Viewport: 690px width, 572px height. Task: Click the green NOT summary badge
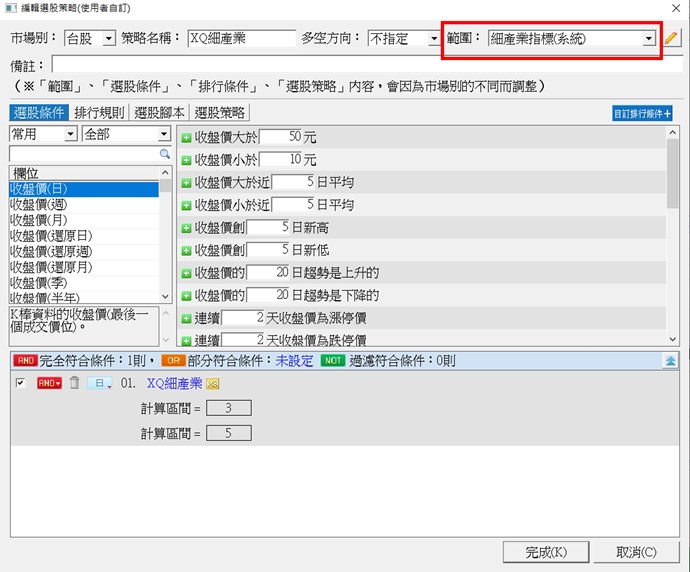tap(333, 361)
